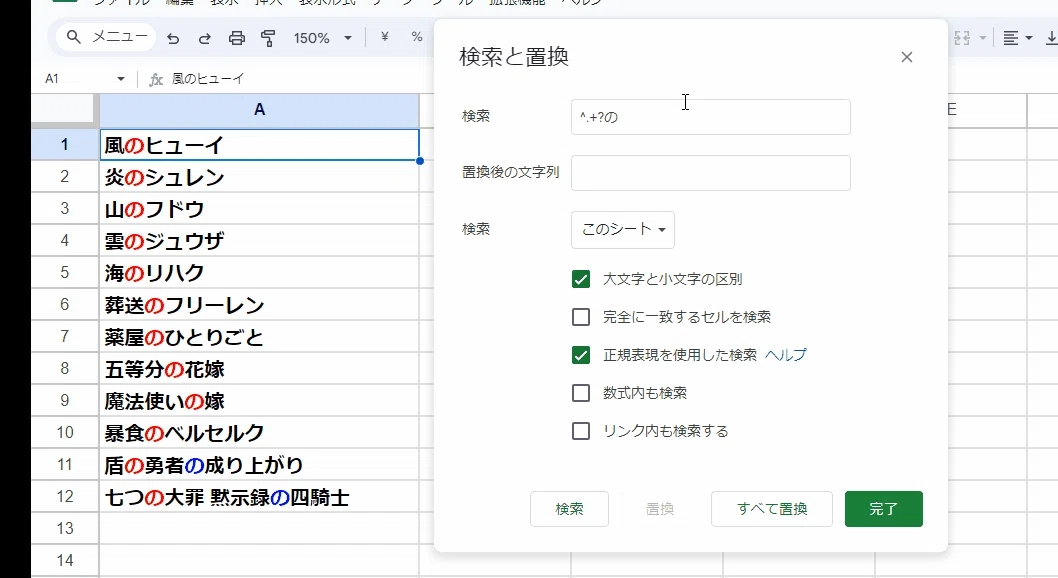Select row 12 header

pos(65,496)
